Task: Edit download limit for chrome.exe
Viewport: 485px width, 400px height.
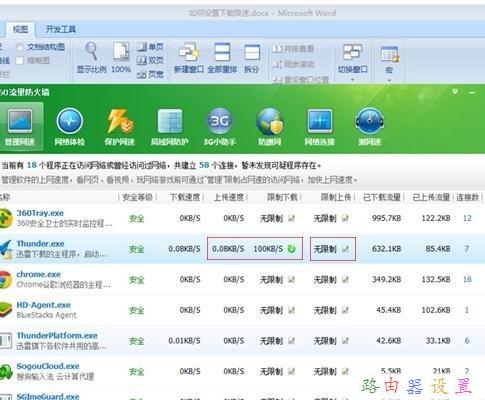Action: click(x=291, y=279)
